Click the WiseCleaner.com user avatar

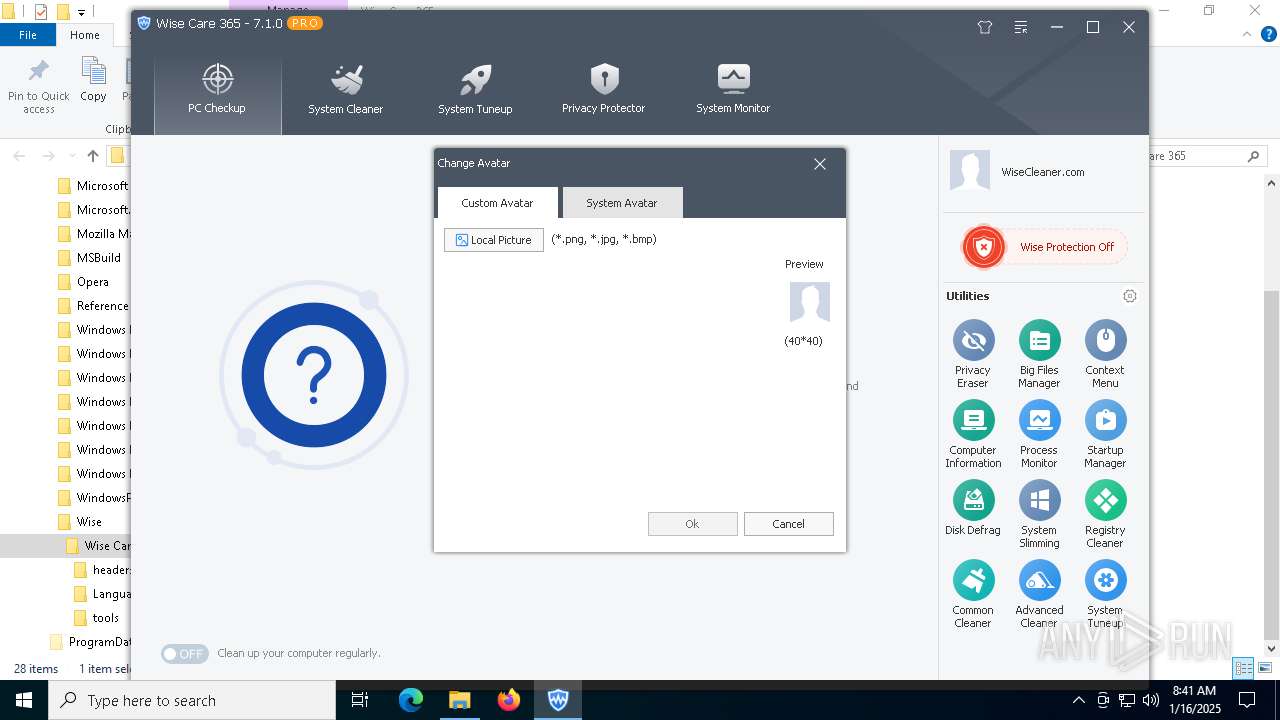(x=969, y=171)
